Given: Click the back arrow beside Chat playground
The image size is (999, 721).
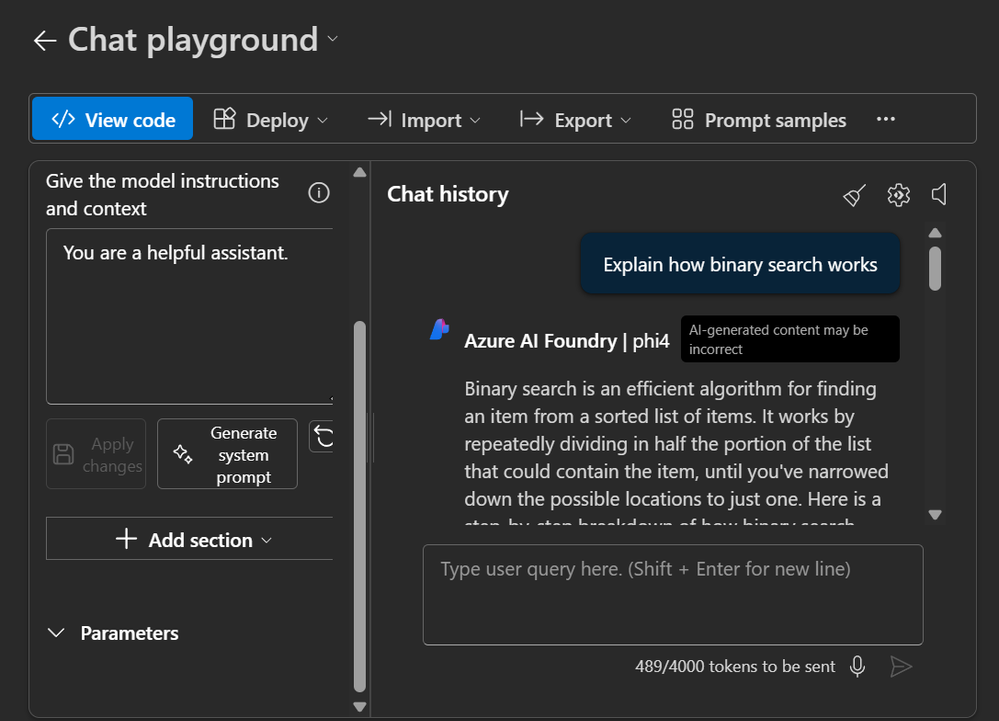Looking at the screenshot, I should click(x=44, y=40).
